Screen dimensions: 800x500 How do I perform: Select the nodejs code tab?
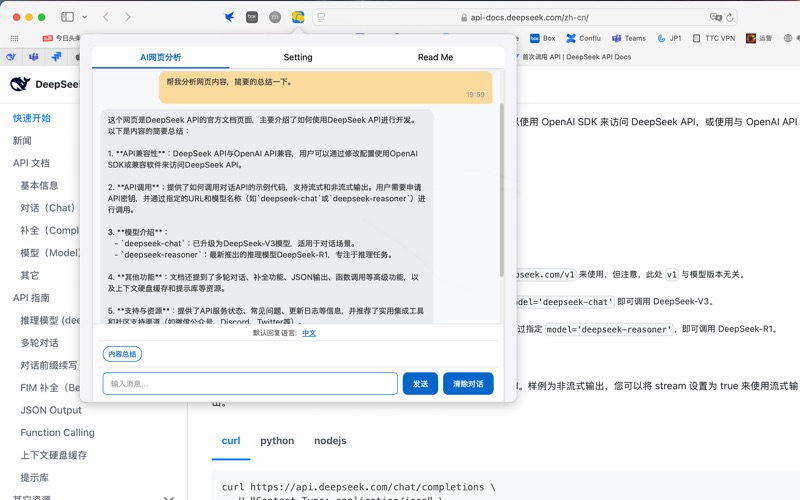click(x=330, y=440)
